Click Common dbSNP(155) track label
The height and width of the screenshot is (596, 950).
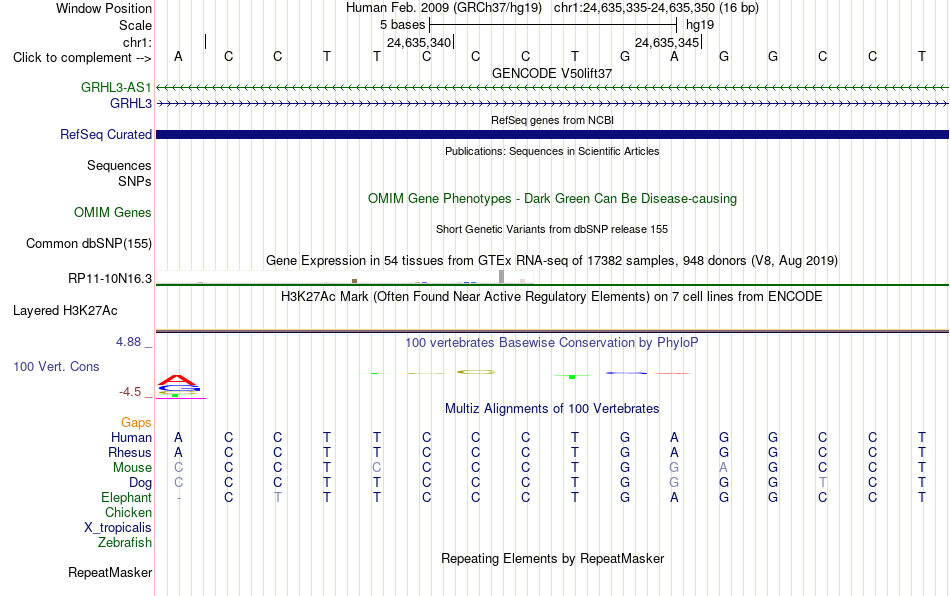point(89,243)
